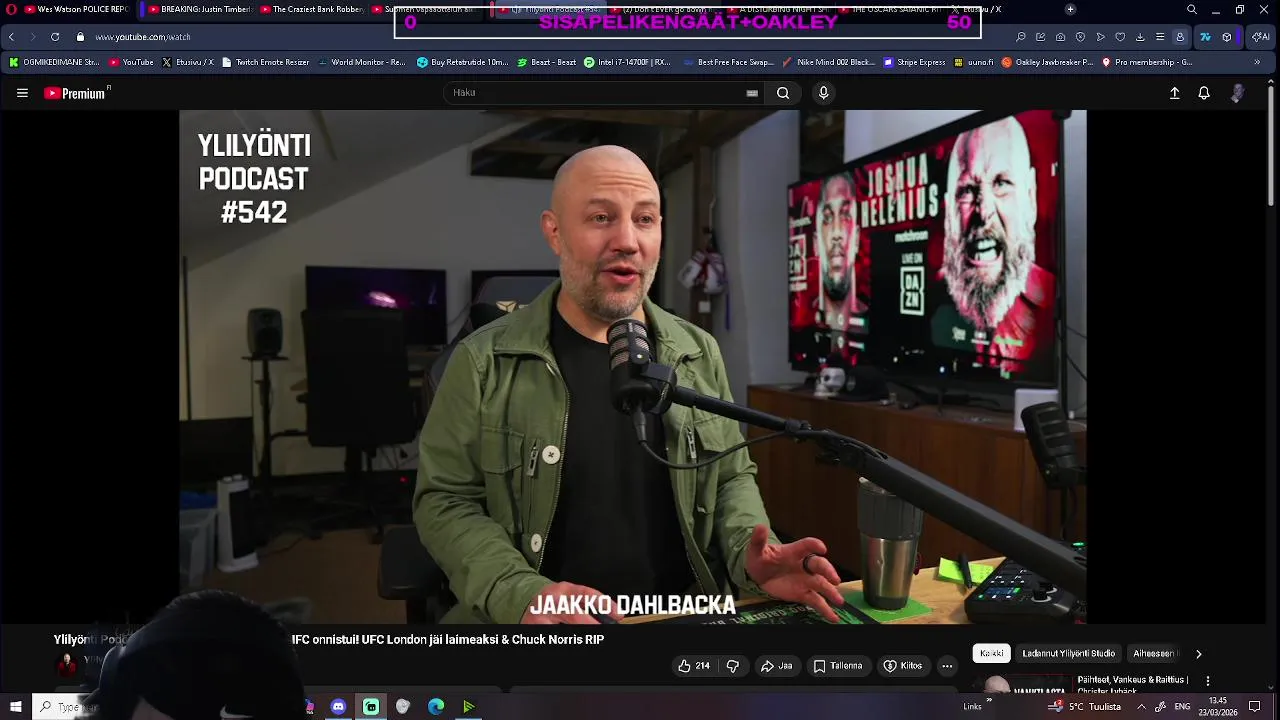Open the YouTube bookmark in bookmarks bar
1280x720 pixels.
click(131, 62)
